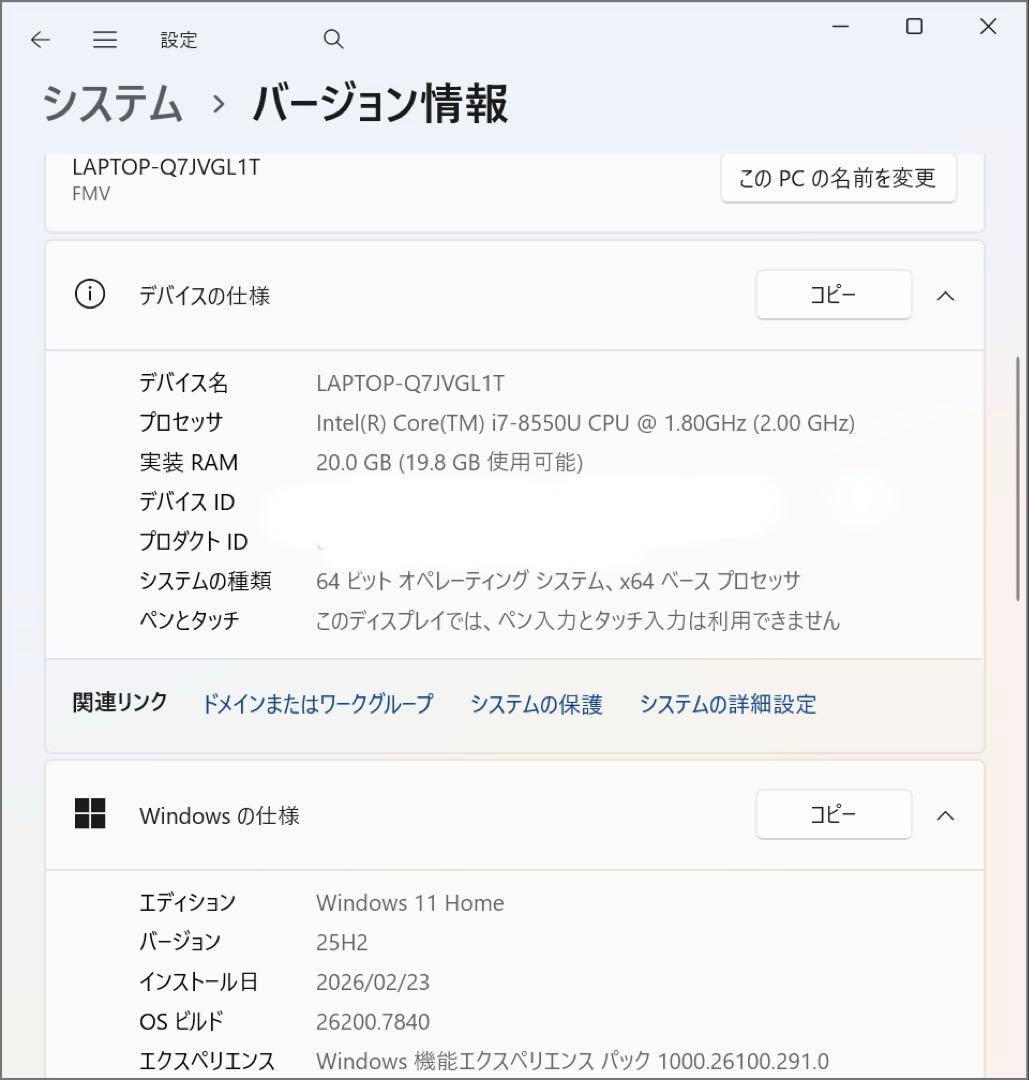Open settings search with magnifier icon
1029x1080 pixels.
click(333, 39)
